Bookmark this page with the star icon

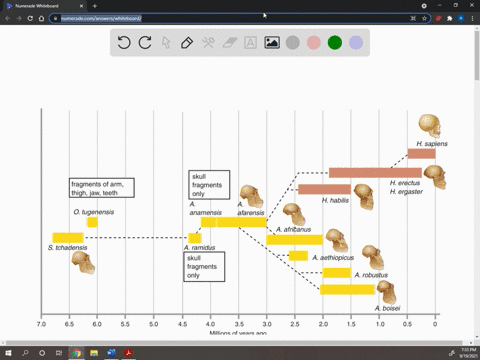pyautogui.click(x=424, y=18)
